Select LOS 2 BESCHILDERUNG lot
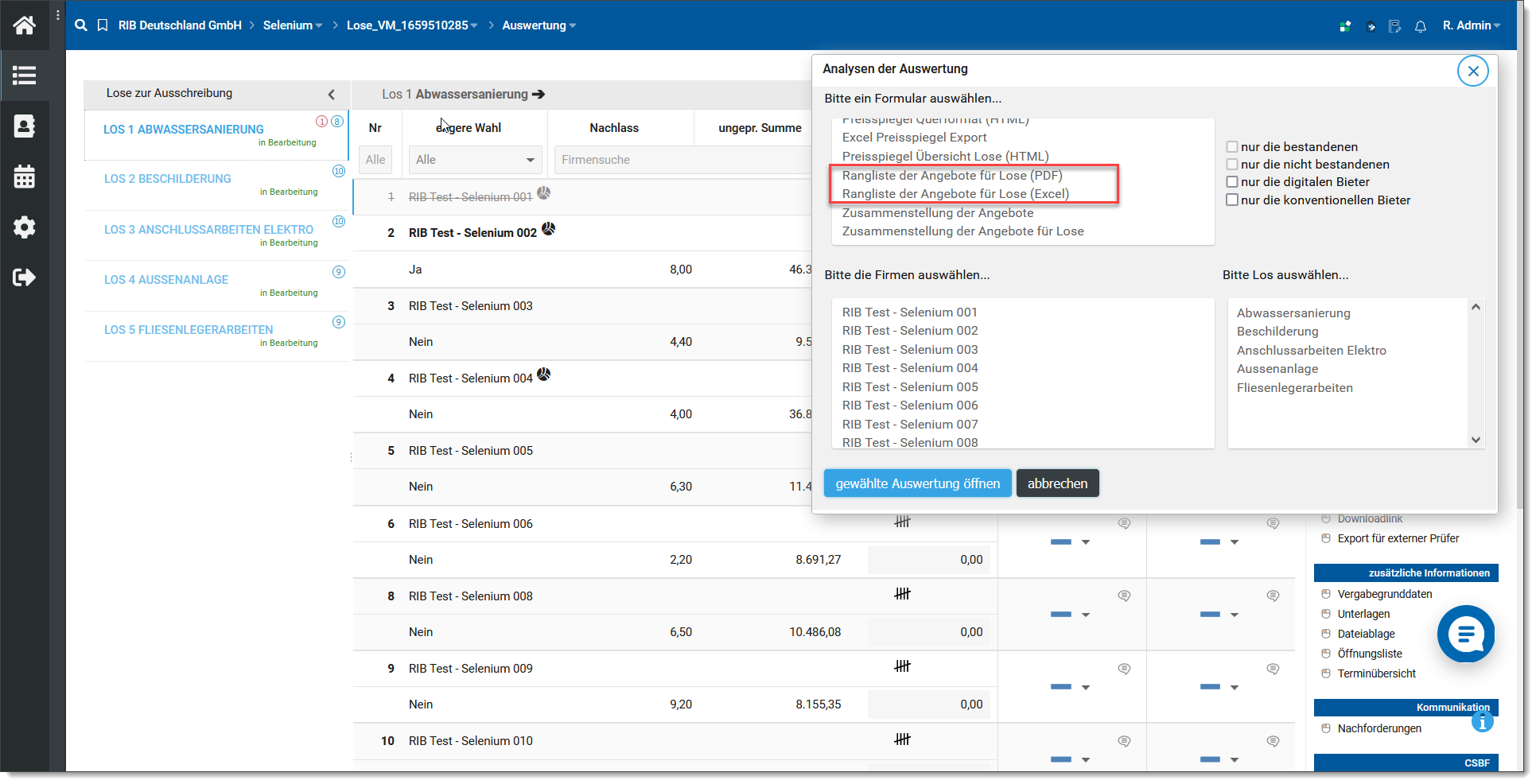 coord(168,179)
